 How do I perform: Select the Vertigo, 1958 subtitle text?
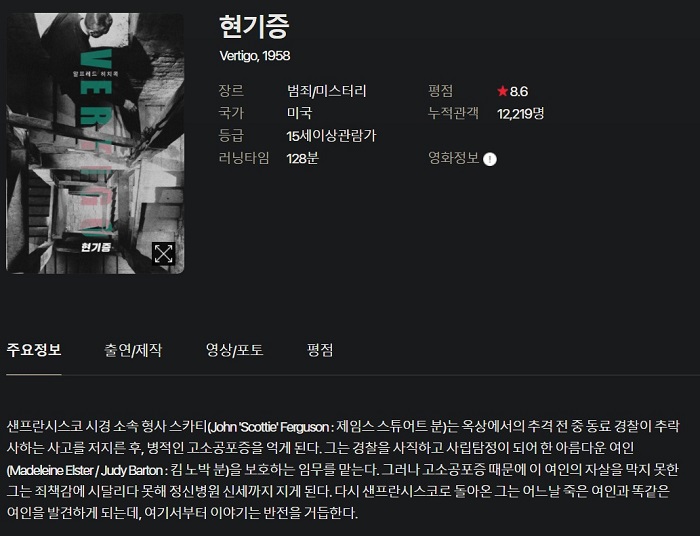[x=254, y=56]
